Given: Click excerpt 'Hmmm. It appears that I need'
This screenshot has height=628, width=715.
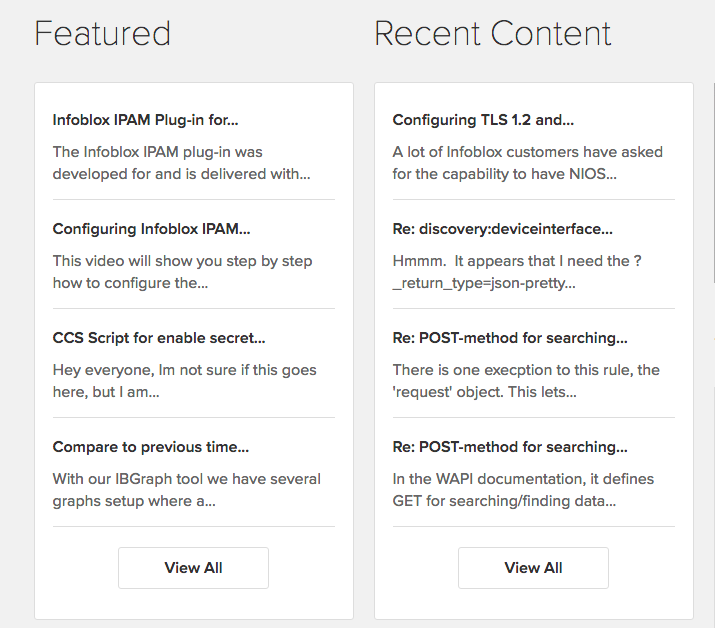Looking at the screenshot, I should [x=517, y=272].
